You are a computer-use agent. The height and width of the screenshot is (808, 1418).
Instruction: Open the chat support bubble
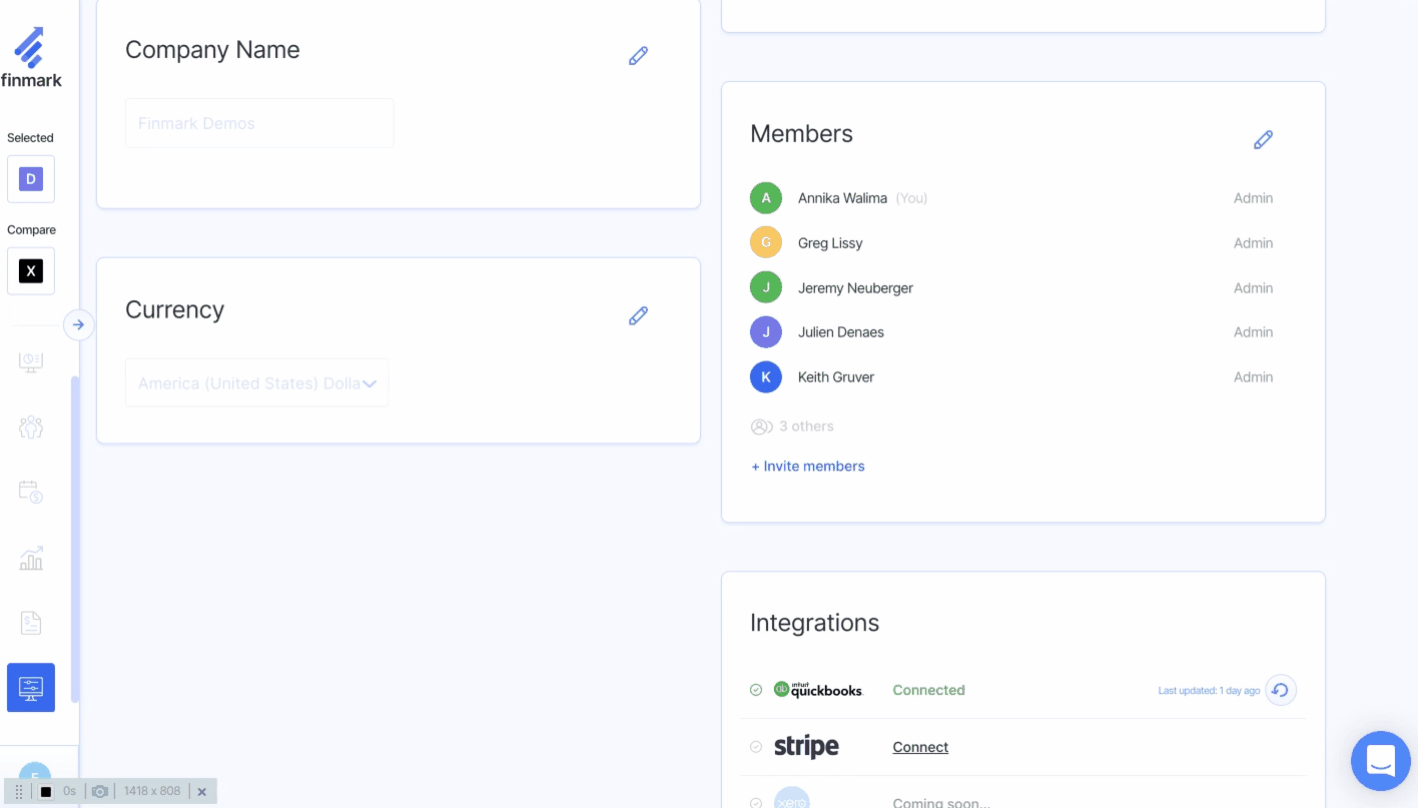click(x=1380, y=761)
